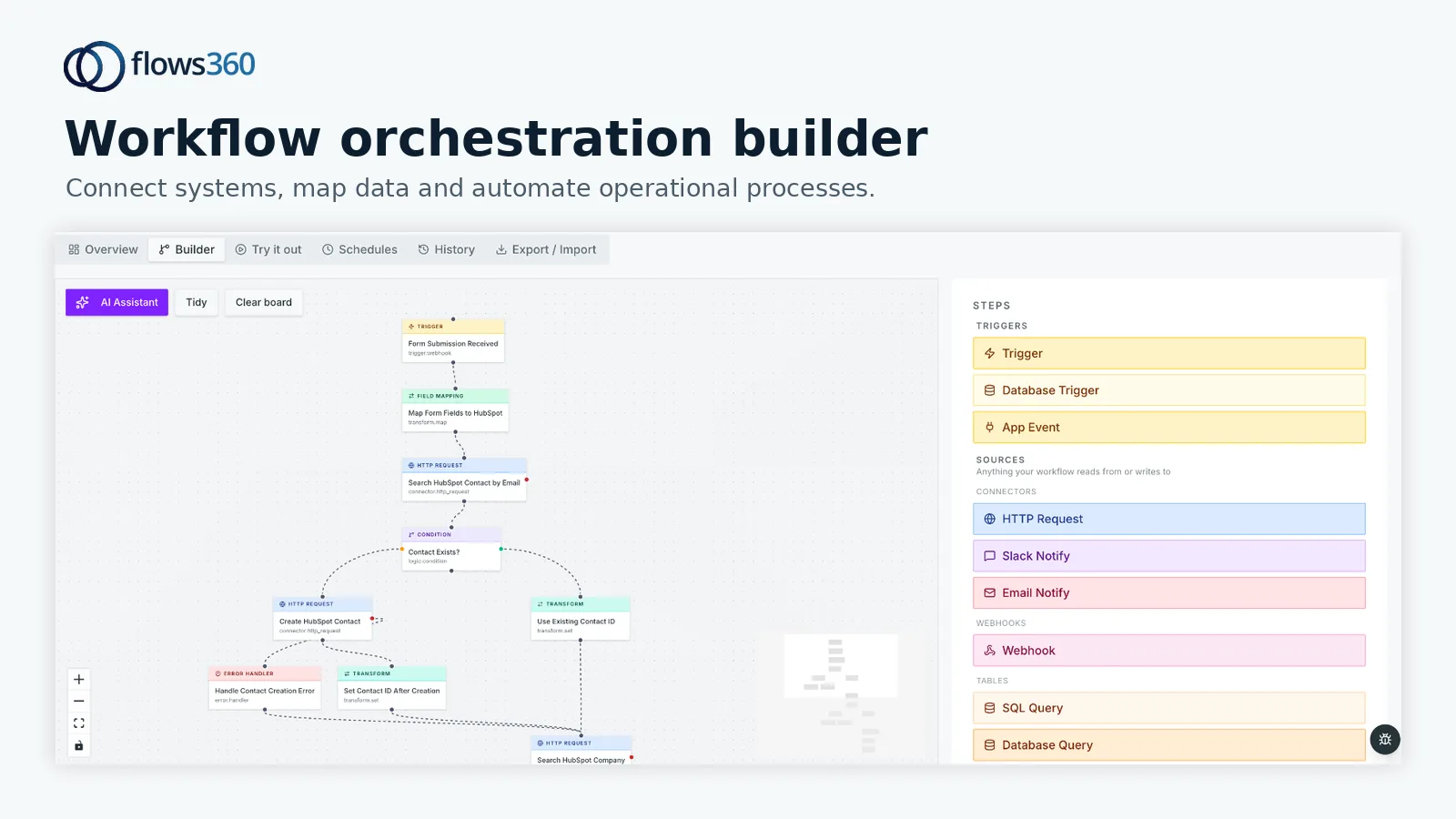This screenshot has height=819, width=1456.
Task: Zoom out of the workflow canvas
Action: (x=79, y=702)
